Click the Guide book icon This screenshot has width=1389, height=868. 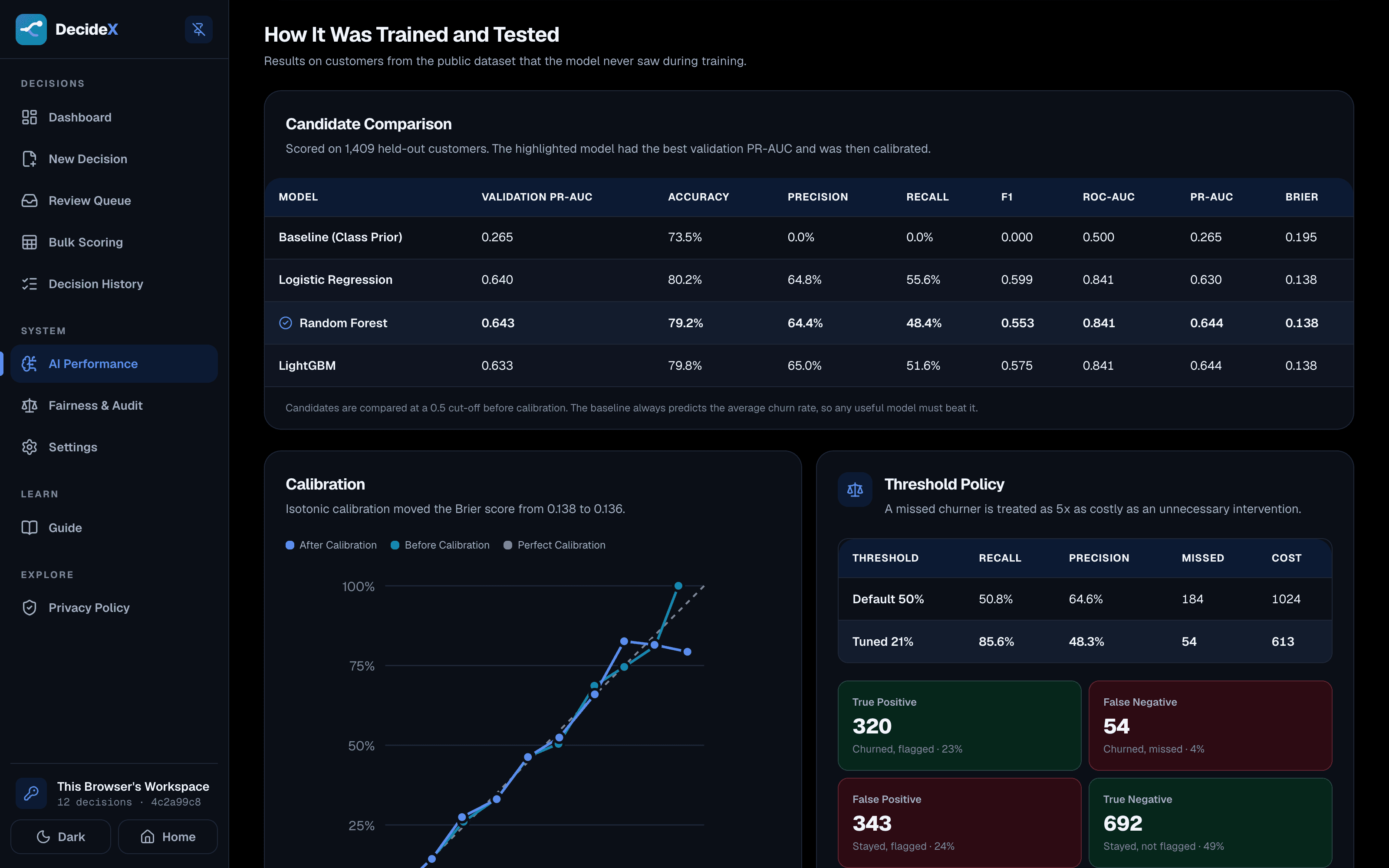coord(29,528)
